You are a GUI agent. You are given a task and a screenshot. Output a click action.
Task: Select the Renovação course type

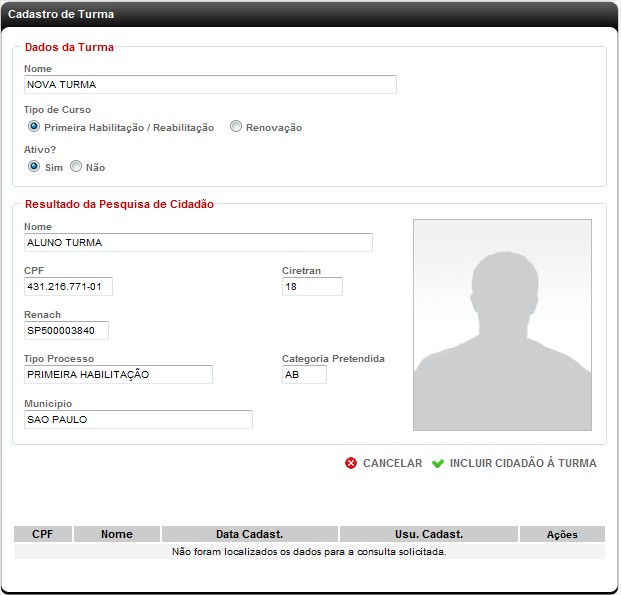(236, 127)
